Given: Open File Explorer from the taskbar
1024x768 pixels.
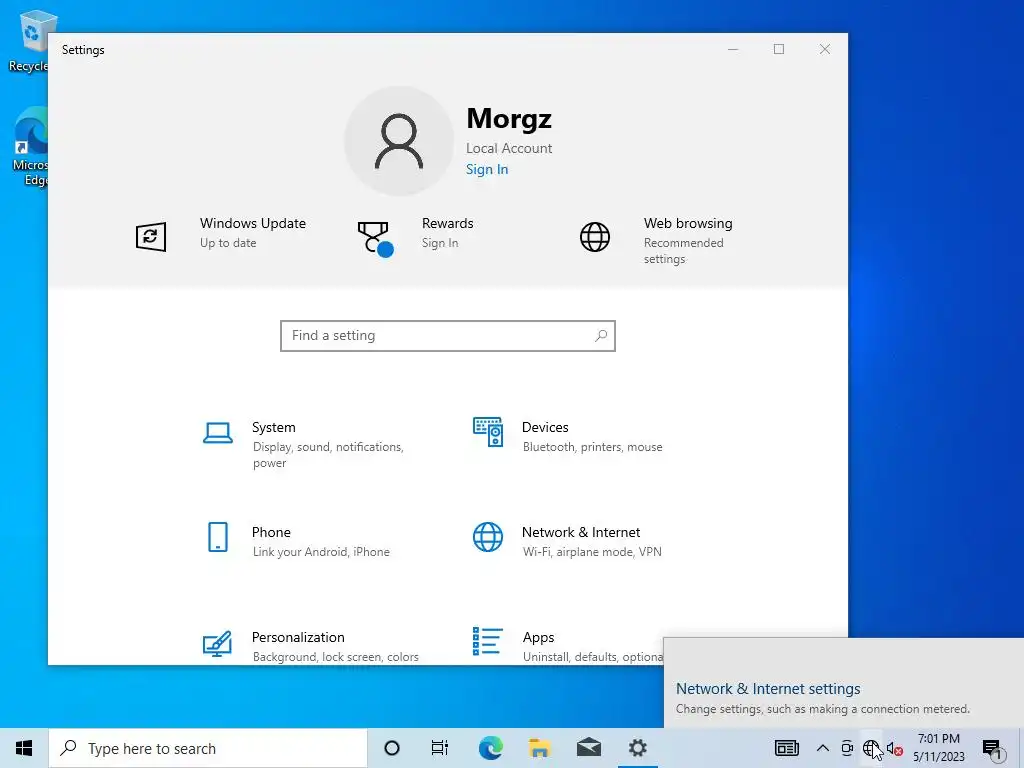Looking at the screenshot, I should (x=539, y=748).
